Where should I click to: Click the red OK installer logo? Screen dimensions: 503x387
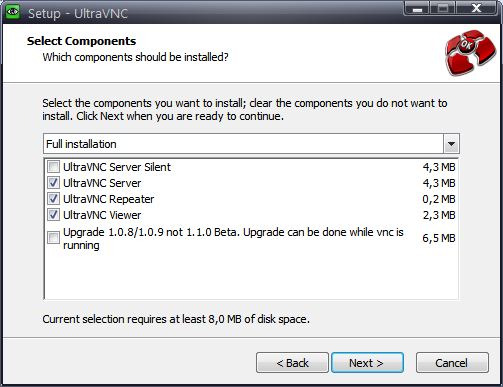[470, 52]
